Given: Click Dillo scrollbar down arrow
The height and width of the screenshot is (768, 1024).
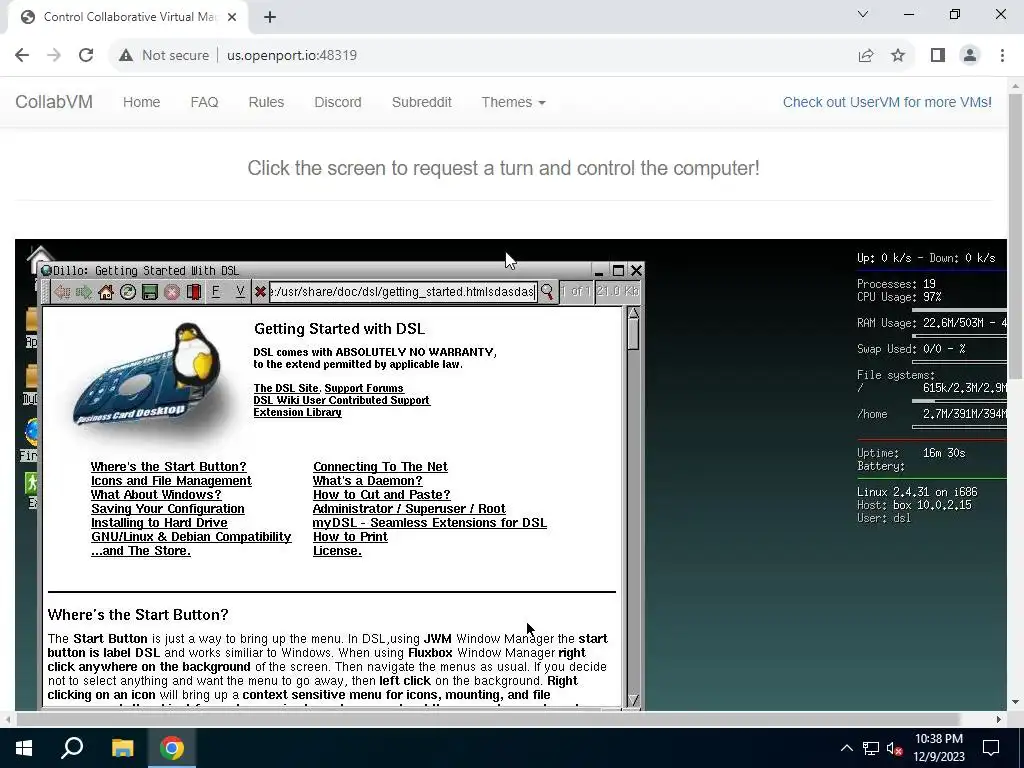Looking at the screenshot, I should 633,699.
